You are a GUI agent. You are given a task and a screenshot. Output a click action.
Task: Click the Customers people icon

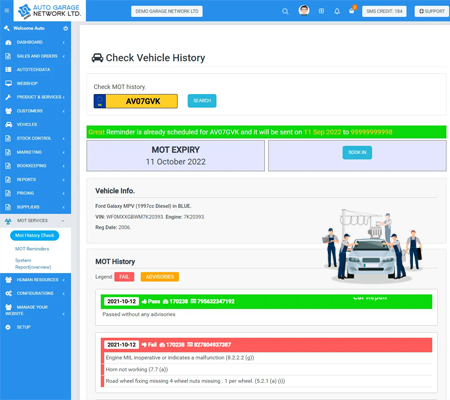tap(8, 111)
